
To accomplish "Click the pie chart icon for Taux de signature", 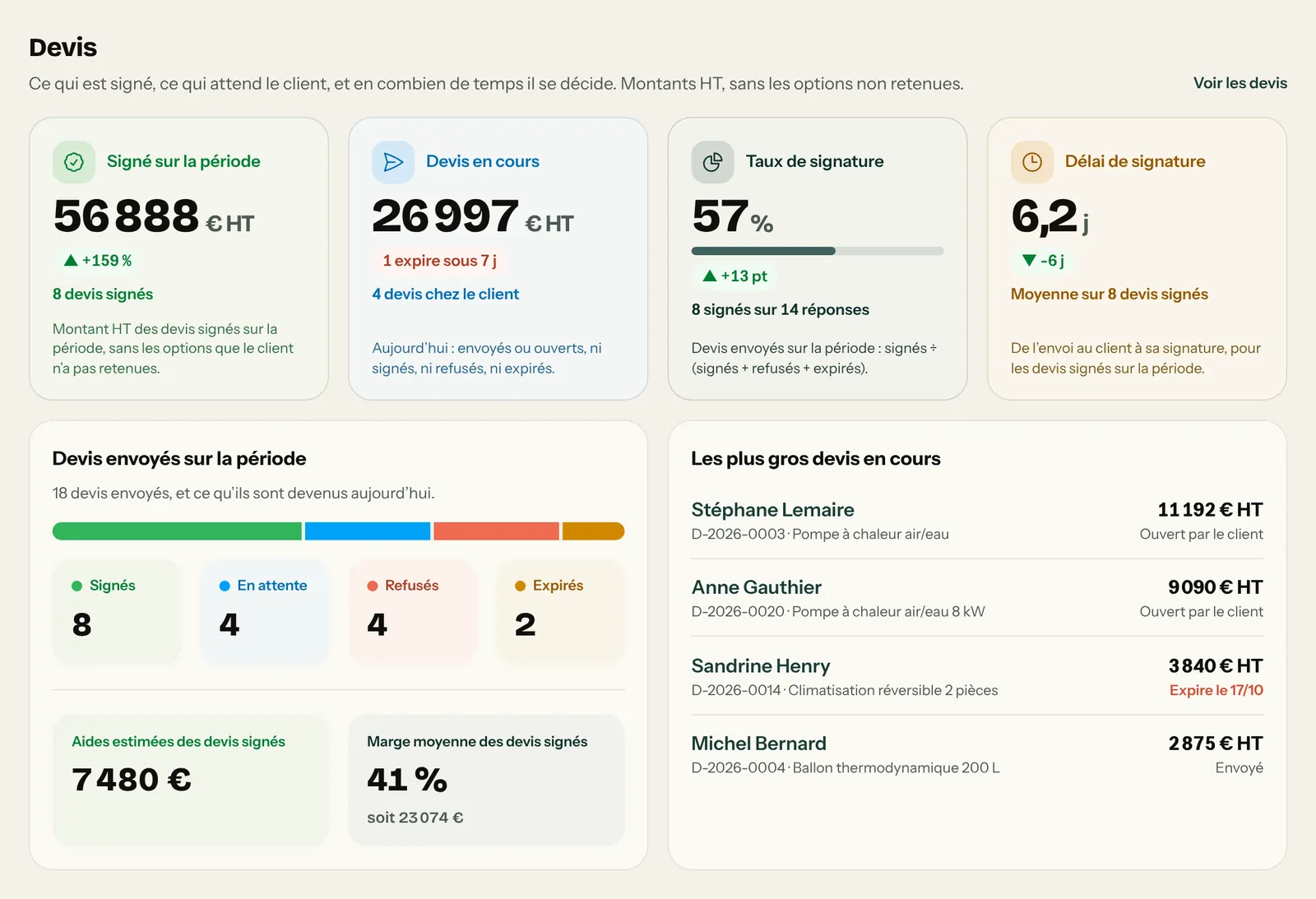I will 712,162.
